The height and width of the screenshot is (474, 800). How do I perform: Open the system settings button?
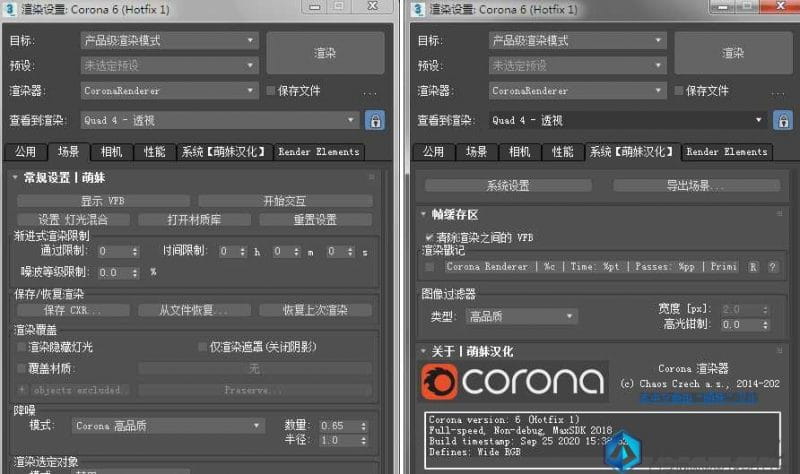point(508,185)
